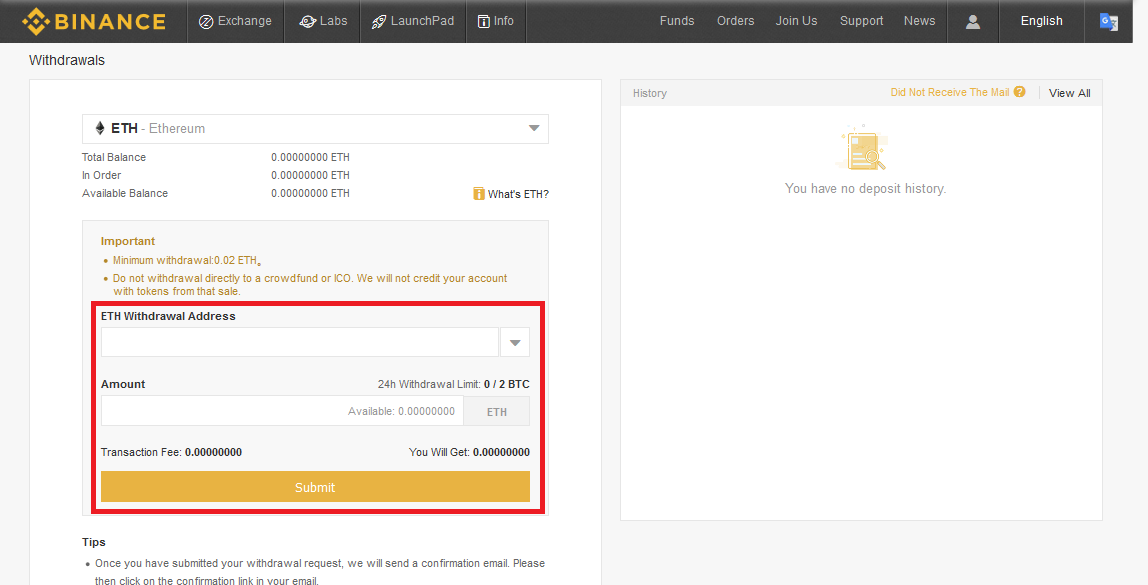
Task: Click Did Not Receive The Mail link
Action: click(950, 92)
